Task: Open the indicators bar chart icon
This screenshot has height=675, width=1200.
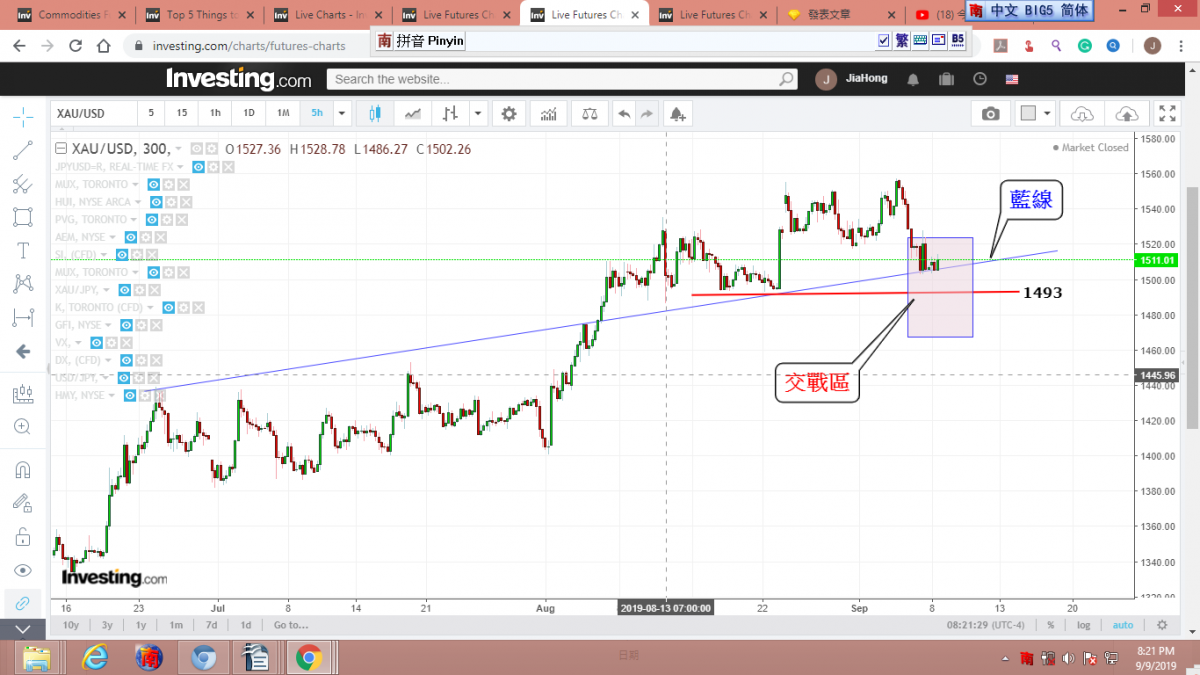Action: coord(548,114)
